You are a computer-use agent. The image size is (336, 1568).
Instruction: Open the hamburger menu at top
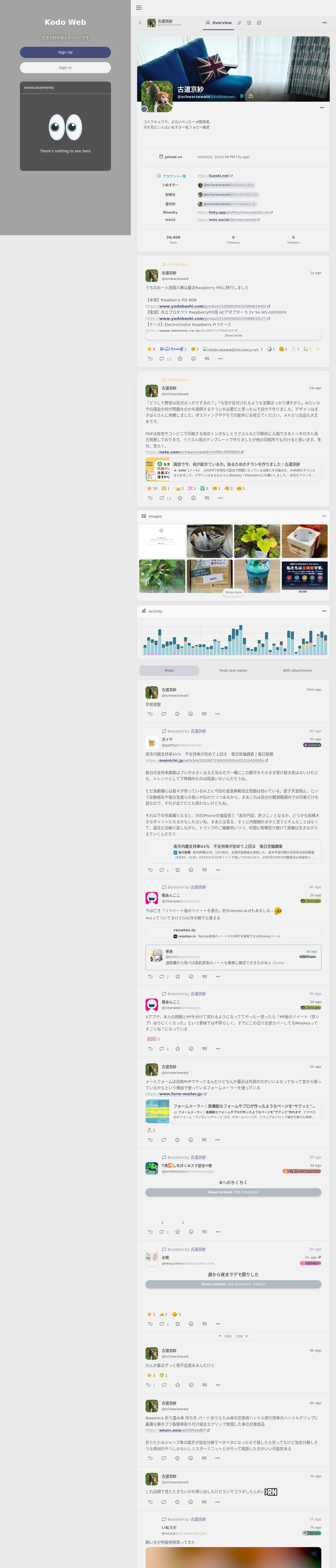click(x=138, y=8)
